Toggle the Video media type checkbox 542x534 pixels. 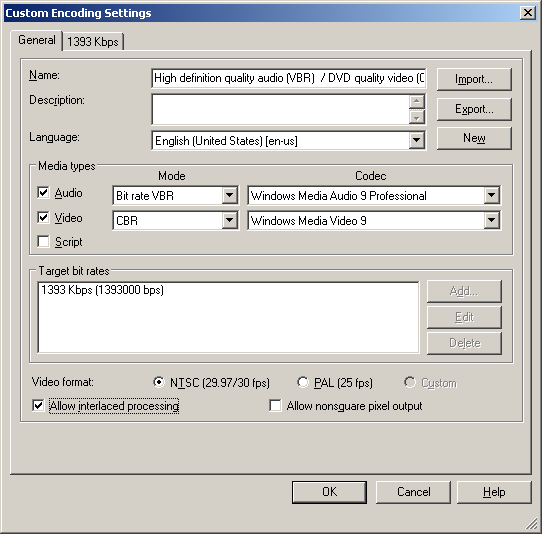click(x=43, y=217)
